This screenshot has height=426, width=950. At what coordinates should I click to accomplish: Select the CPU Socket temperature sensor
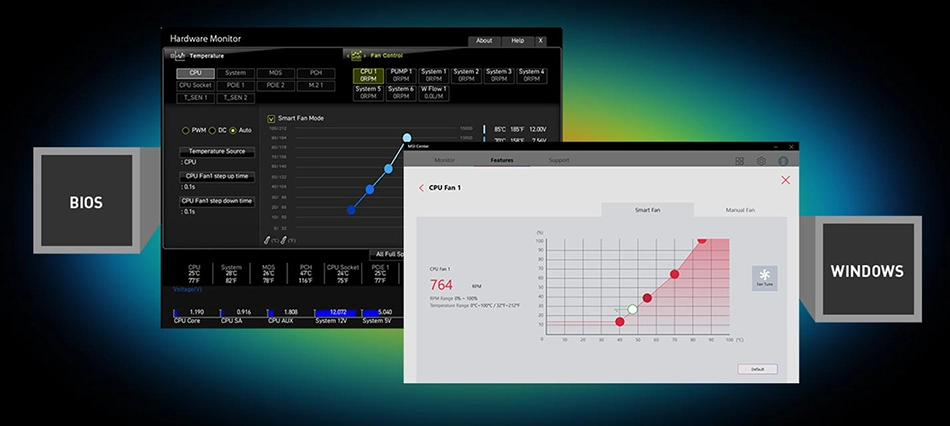click(195, 85)
